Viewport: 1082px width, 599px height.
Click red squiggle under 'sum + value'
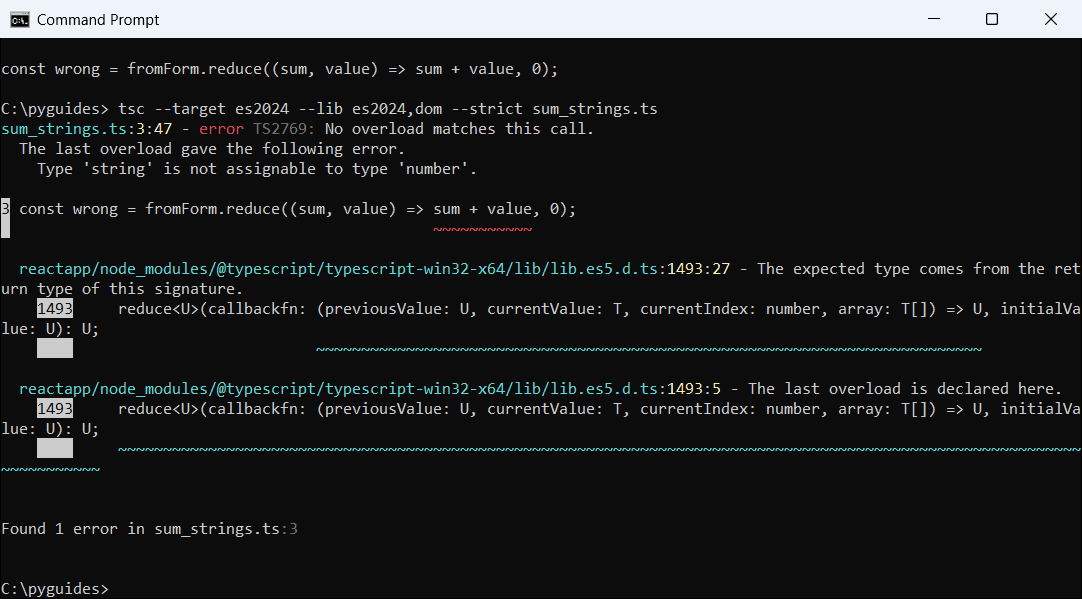tap(482, 229)
